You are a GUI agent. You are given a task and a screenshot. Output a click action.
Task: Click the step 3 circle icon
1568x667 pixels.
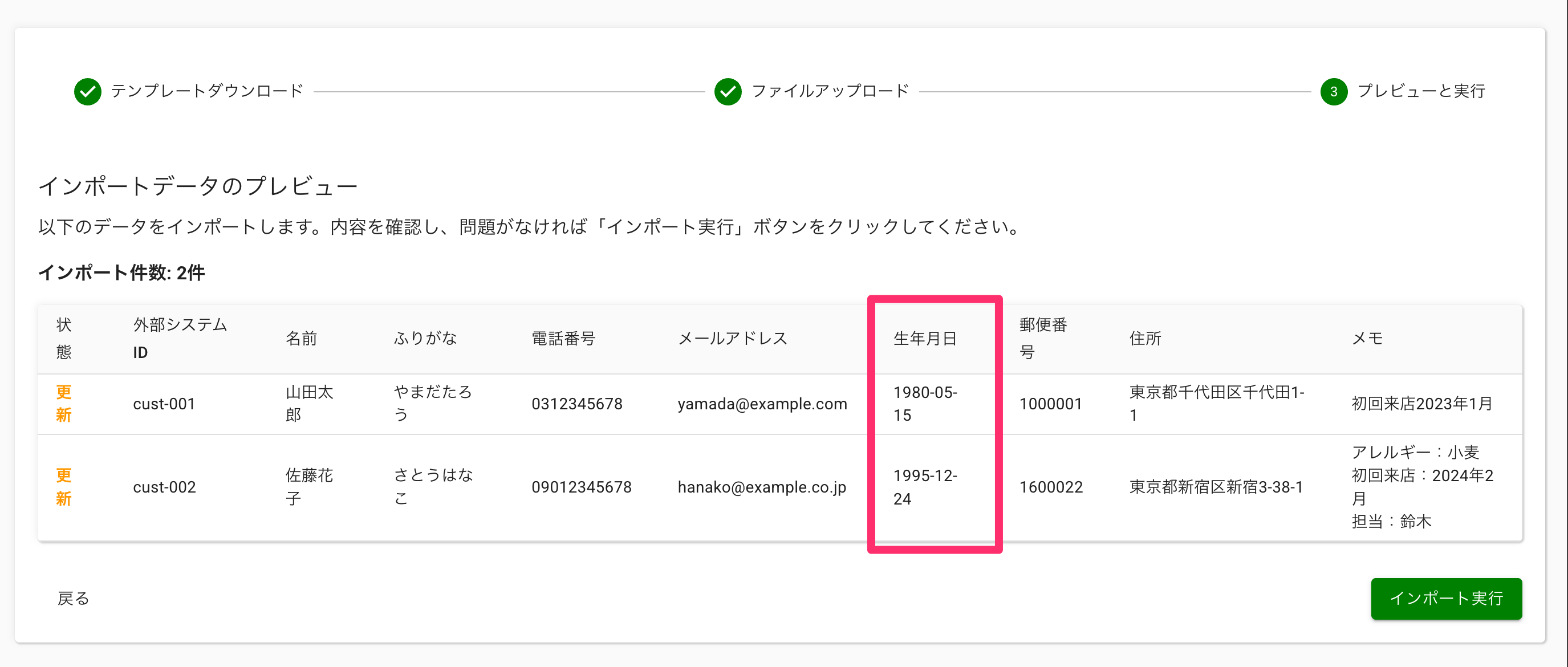pos(1334,91)
